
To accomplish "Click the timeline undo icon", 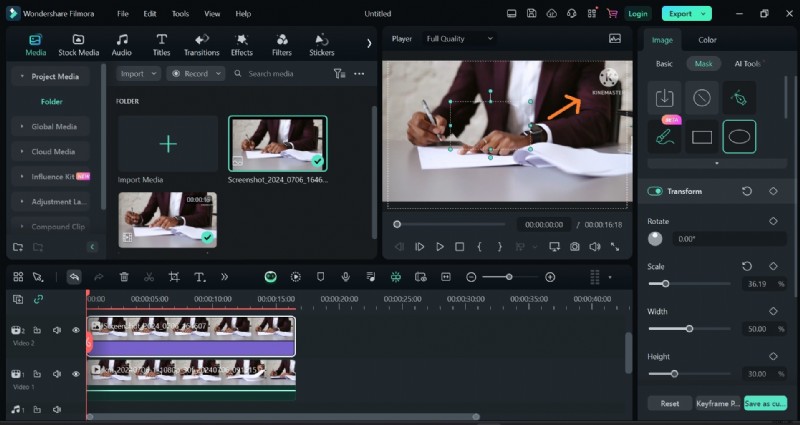I will (74, 277).
